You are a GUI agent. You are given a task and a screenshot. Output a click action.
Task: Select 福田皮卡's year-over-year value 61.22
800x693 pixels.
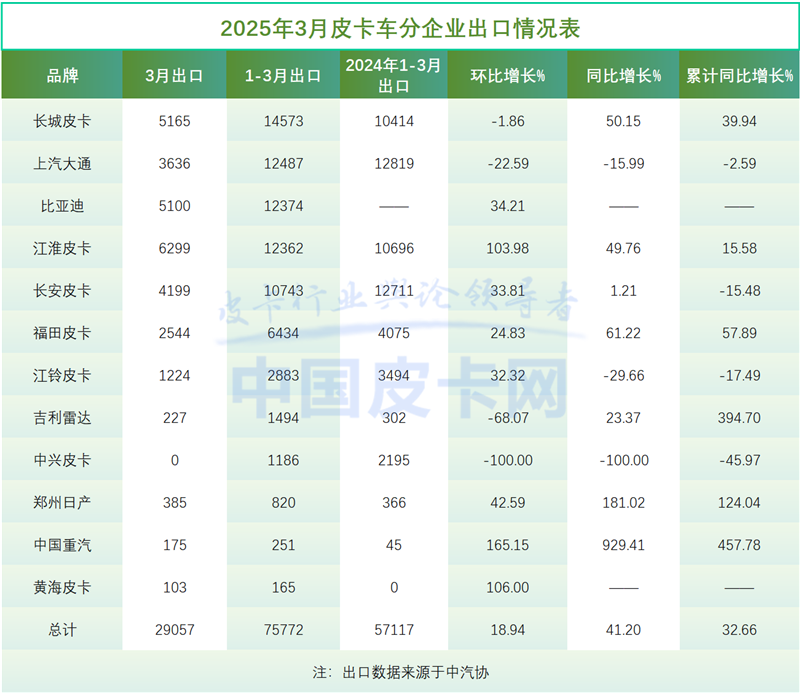coord(623,333)
